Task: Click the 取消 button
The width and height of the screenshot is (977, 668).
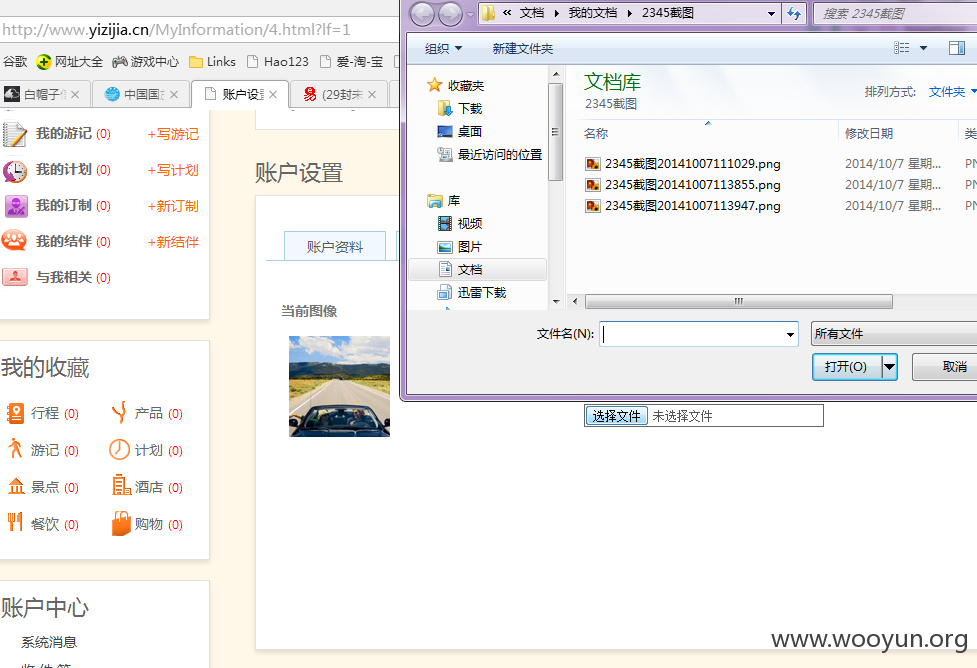Action: point(946,367)
